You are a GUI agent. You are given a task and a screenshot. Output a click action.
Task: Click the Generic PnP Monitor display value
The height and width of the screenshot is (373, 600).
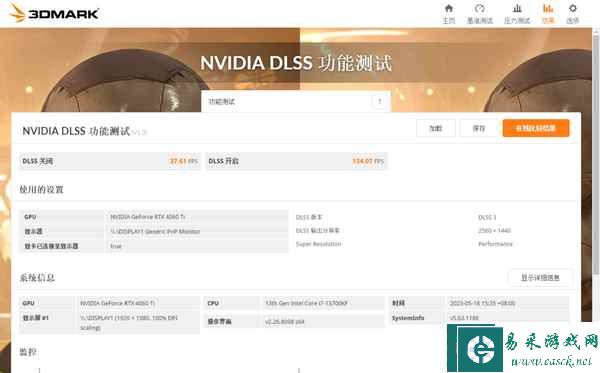click(155, 231)
